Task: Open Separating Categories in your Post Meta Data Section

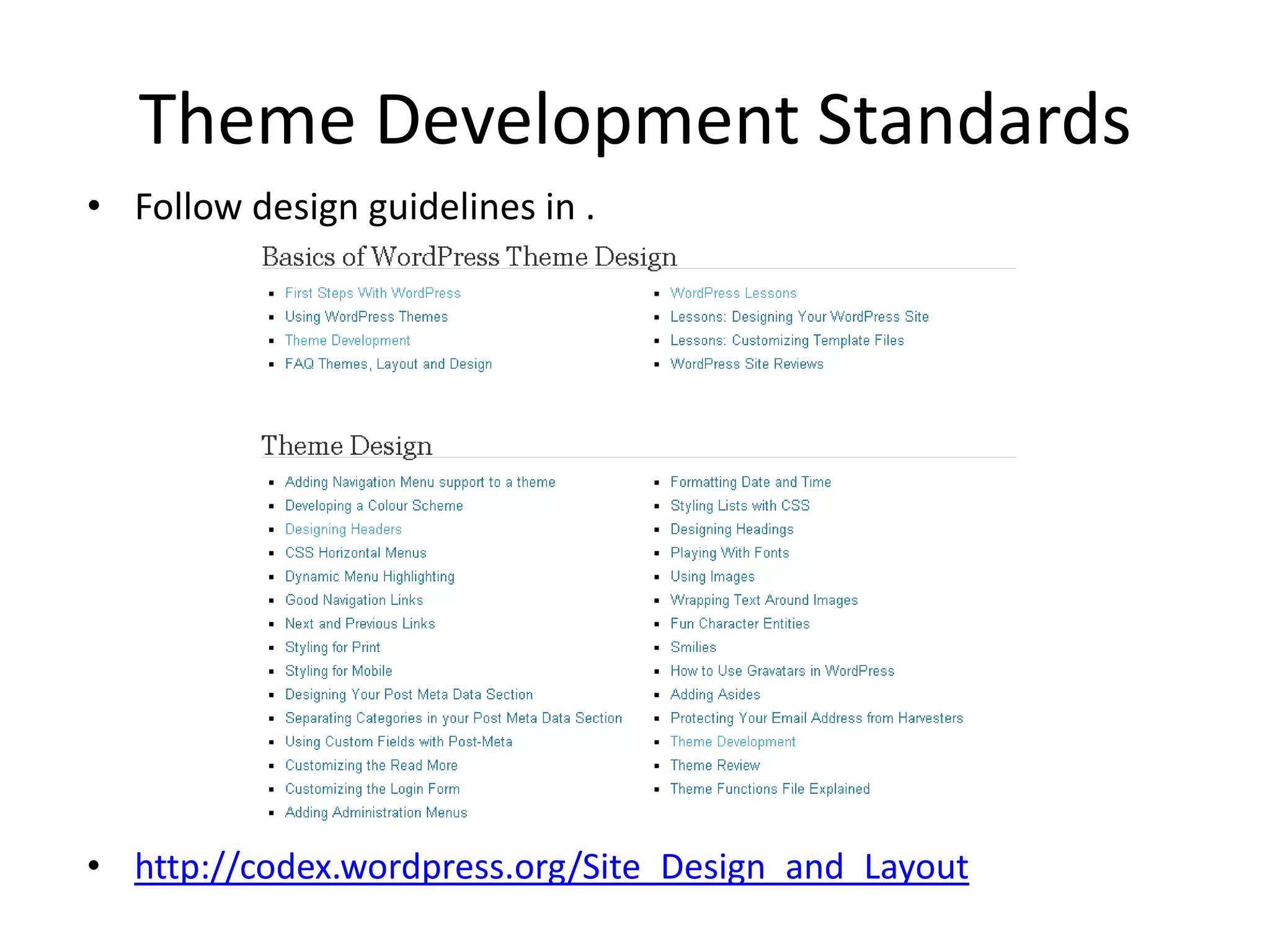Action: tap(453, 718)
